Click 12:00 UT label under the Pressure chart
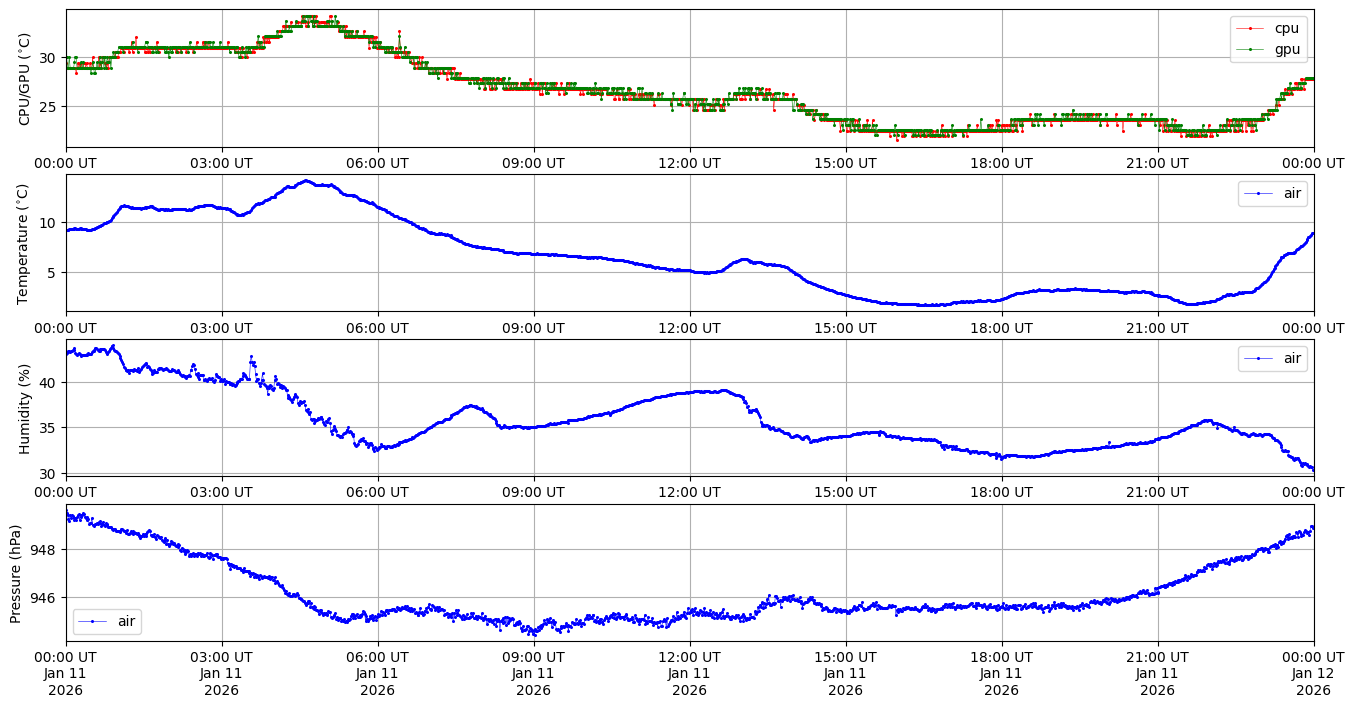 689,657
